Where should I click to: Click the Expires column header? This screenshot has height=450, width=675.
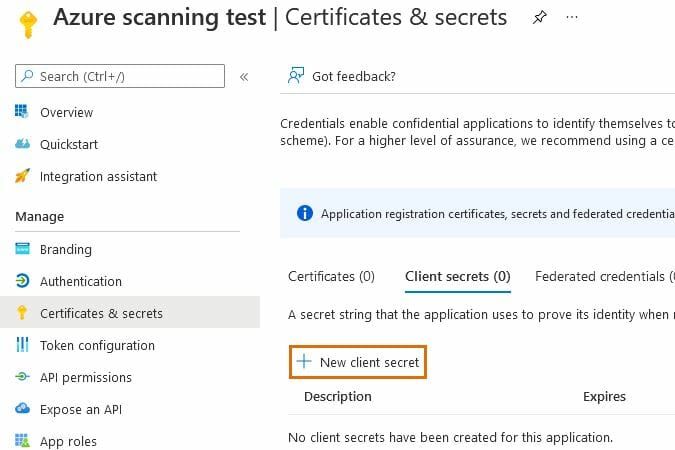[604, 396]
